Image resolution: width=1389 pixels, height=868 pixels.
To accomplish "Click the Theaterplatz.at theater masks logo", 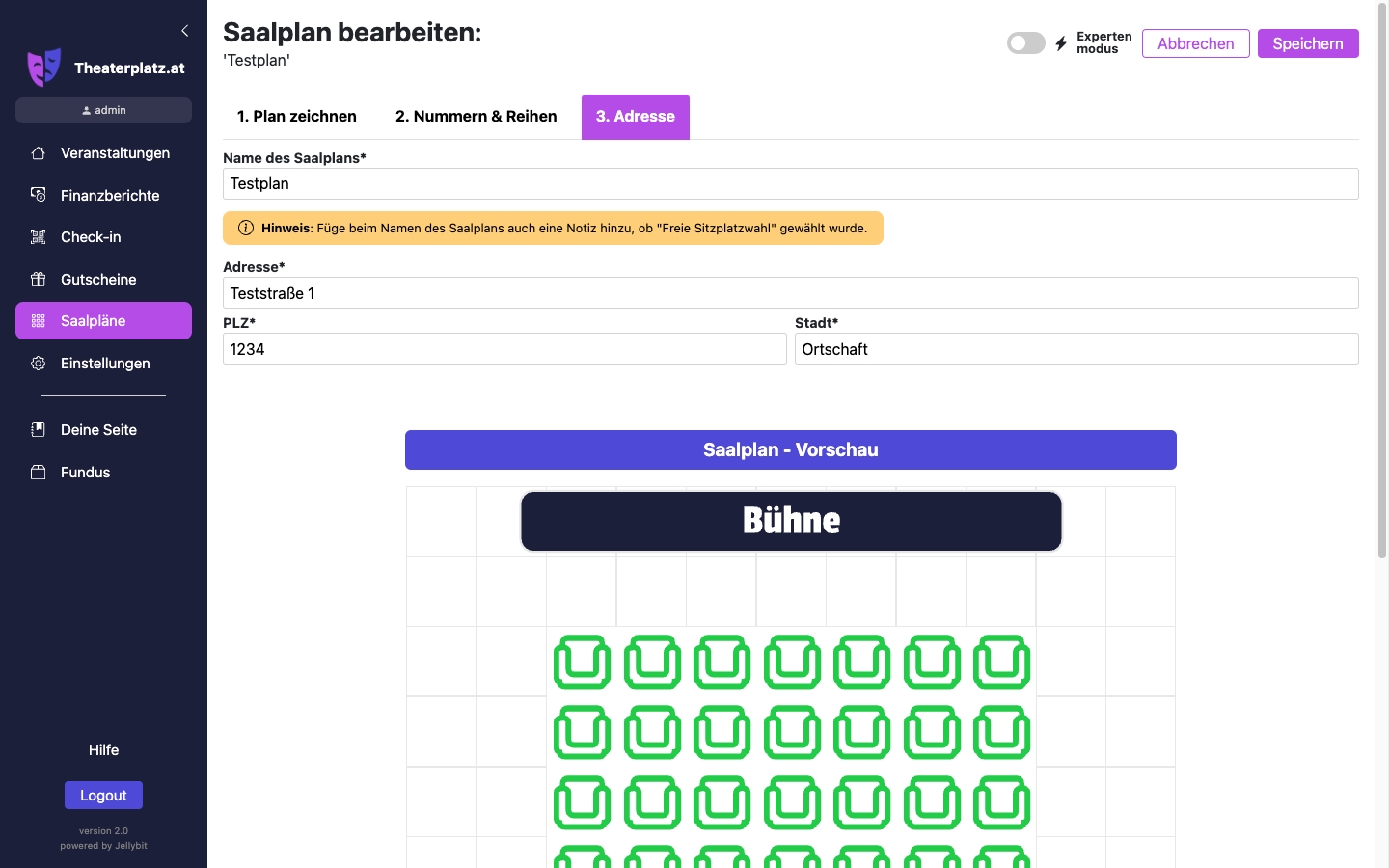I will (43, 66).
